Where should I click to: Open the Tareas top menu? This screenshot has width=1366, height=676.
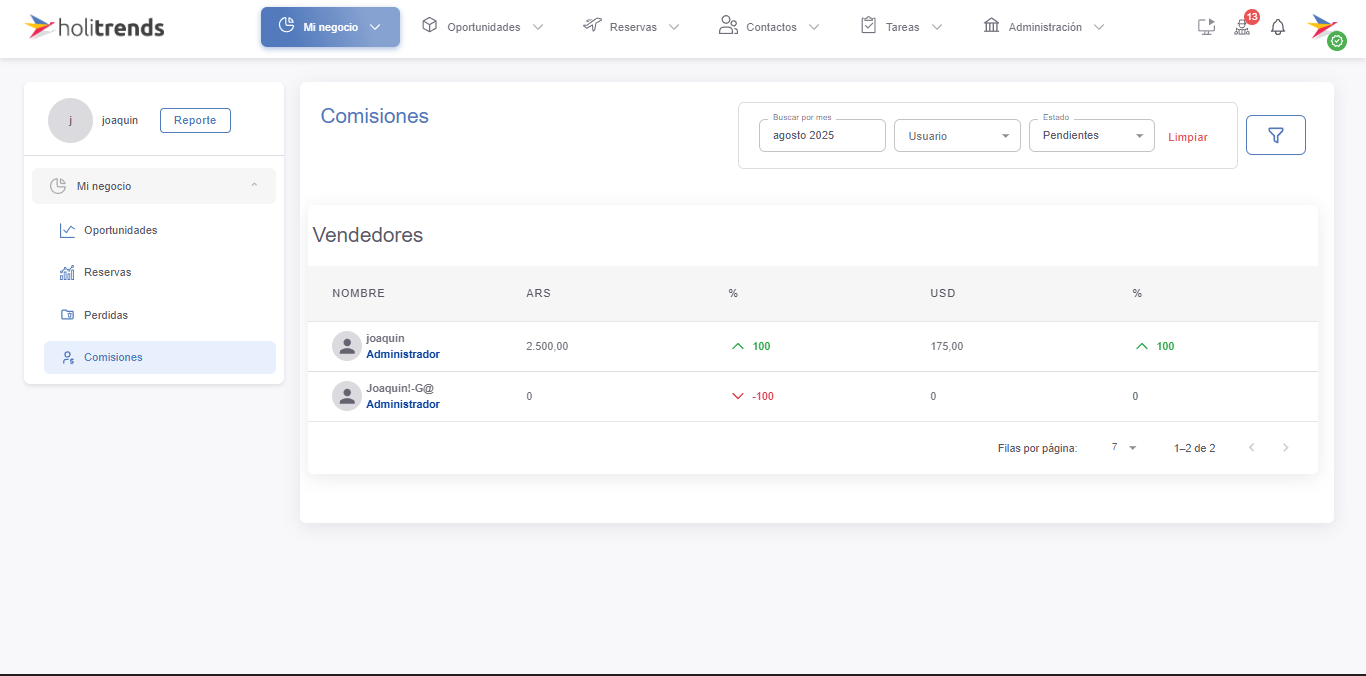pyautogui.click(x=901, y=27)
